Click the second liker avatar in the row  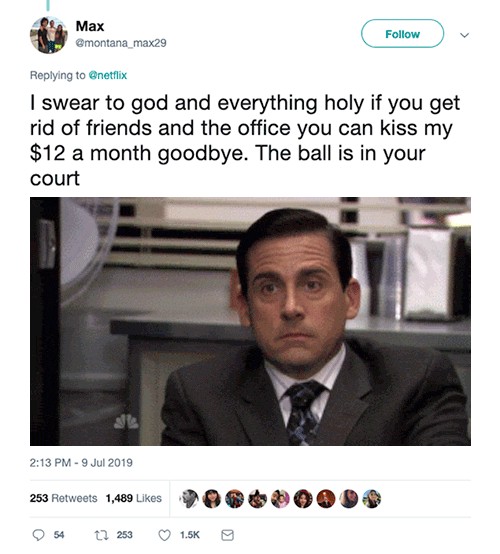click(212, 499)
